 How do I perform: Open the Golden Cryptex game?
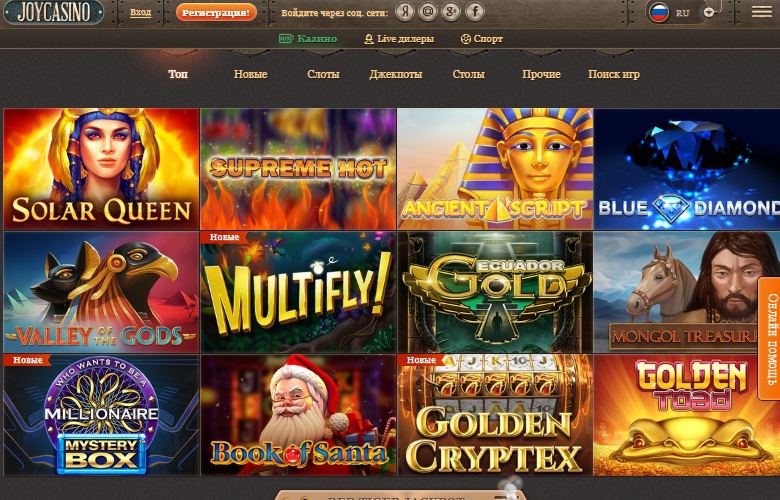point(495,415)
